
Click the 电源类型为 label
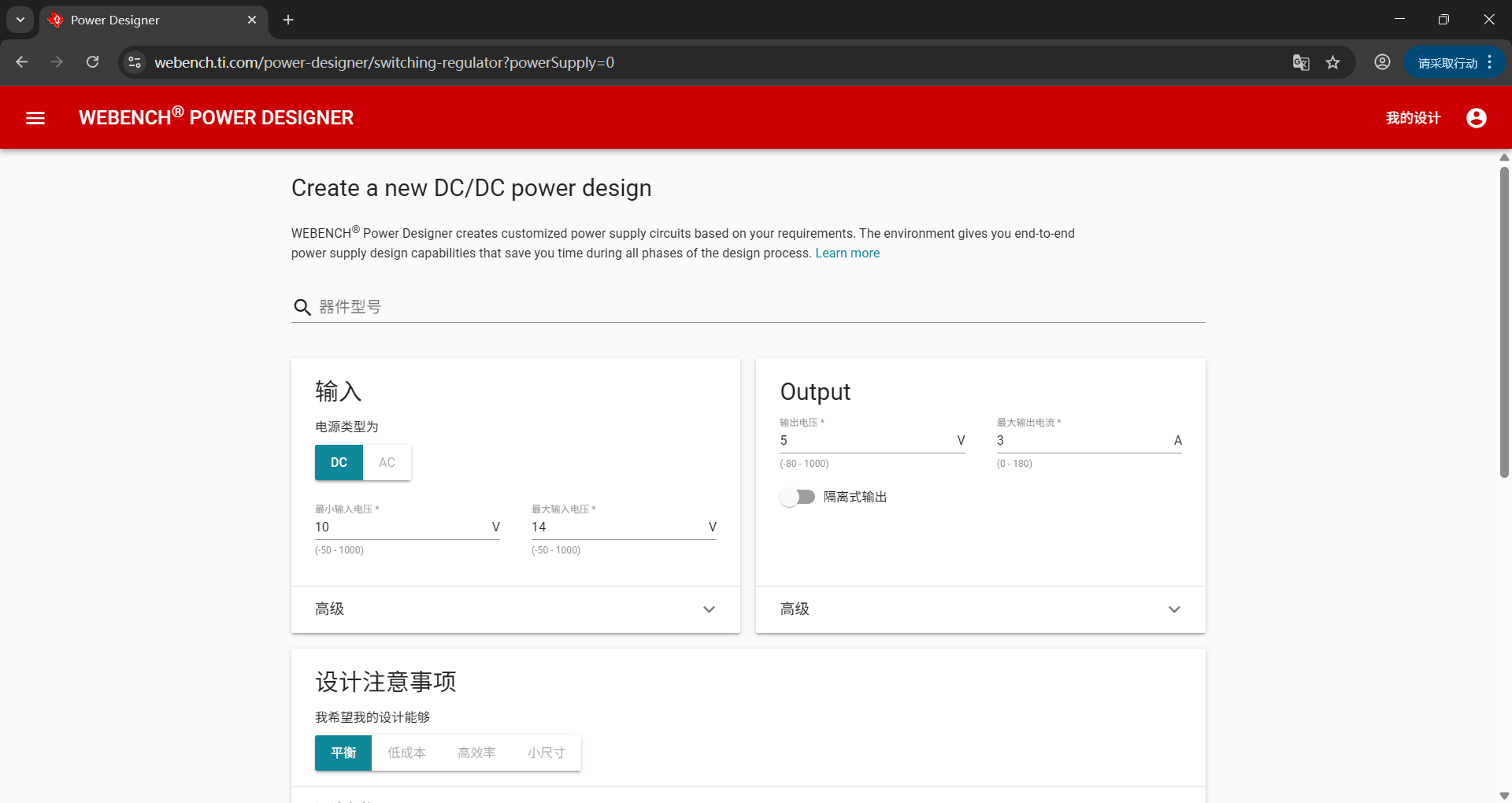(x=346, y=427)
